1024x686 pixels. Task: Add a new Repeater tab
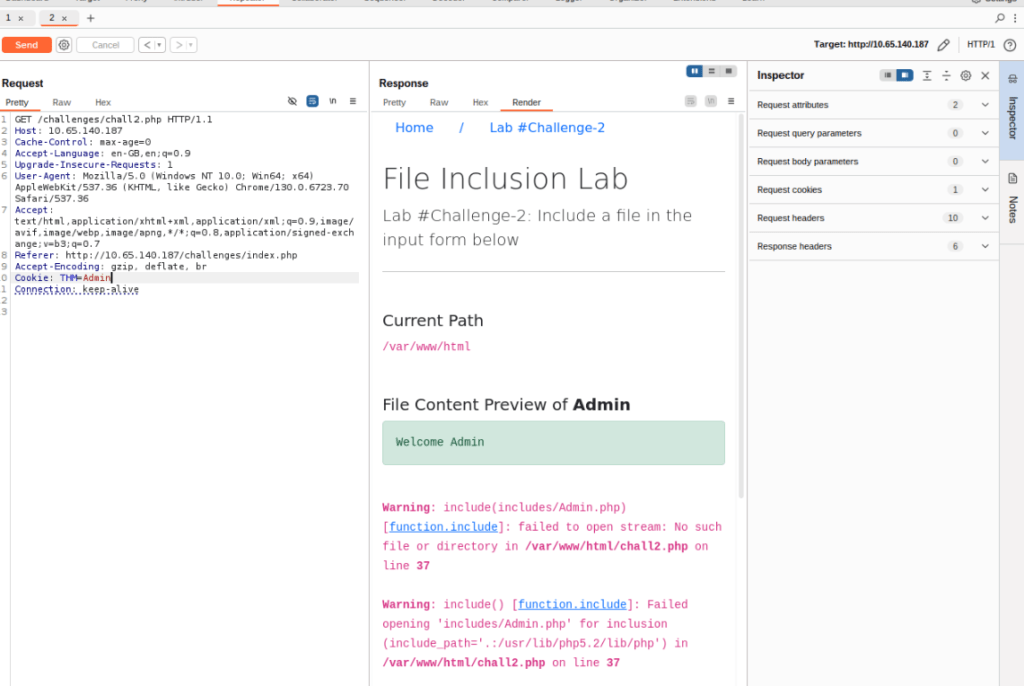91,18
